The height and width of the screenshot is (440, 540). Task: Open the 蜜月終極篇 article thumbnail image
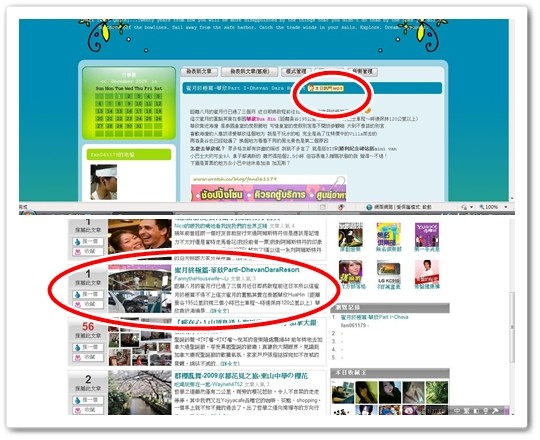tap(140, 289)
